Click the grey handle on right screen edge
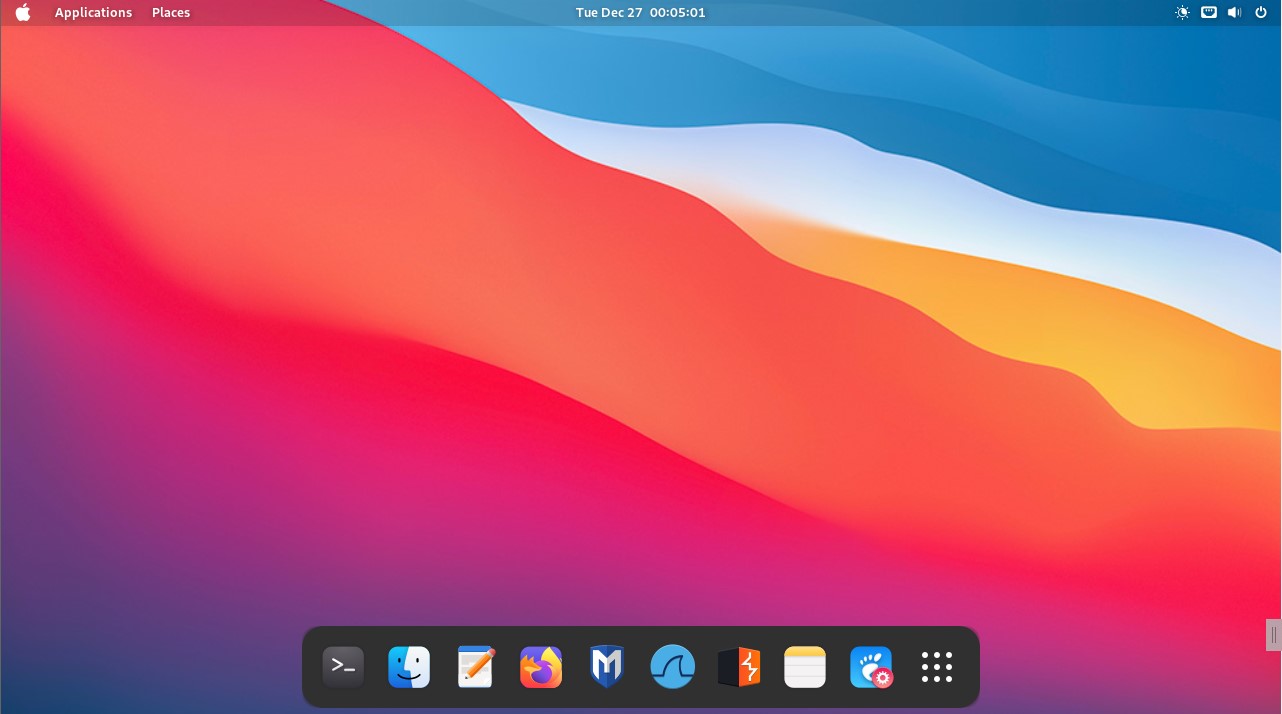Screen dimensions: 1282x714 1273,635
